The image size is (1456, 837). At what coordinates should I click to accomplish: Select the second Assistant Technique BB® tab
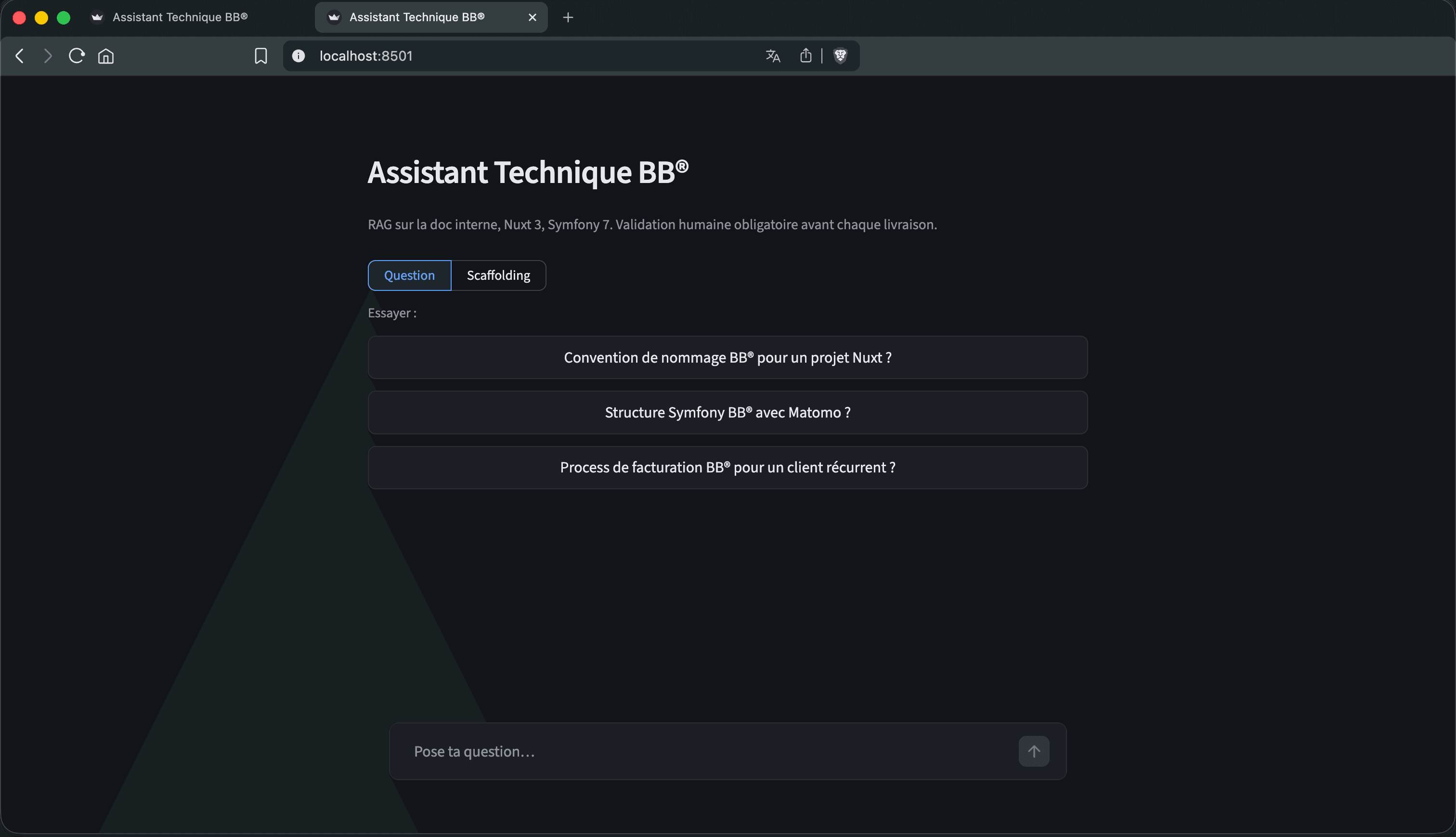click(x=431, y=17)
